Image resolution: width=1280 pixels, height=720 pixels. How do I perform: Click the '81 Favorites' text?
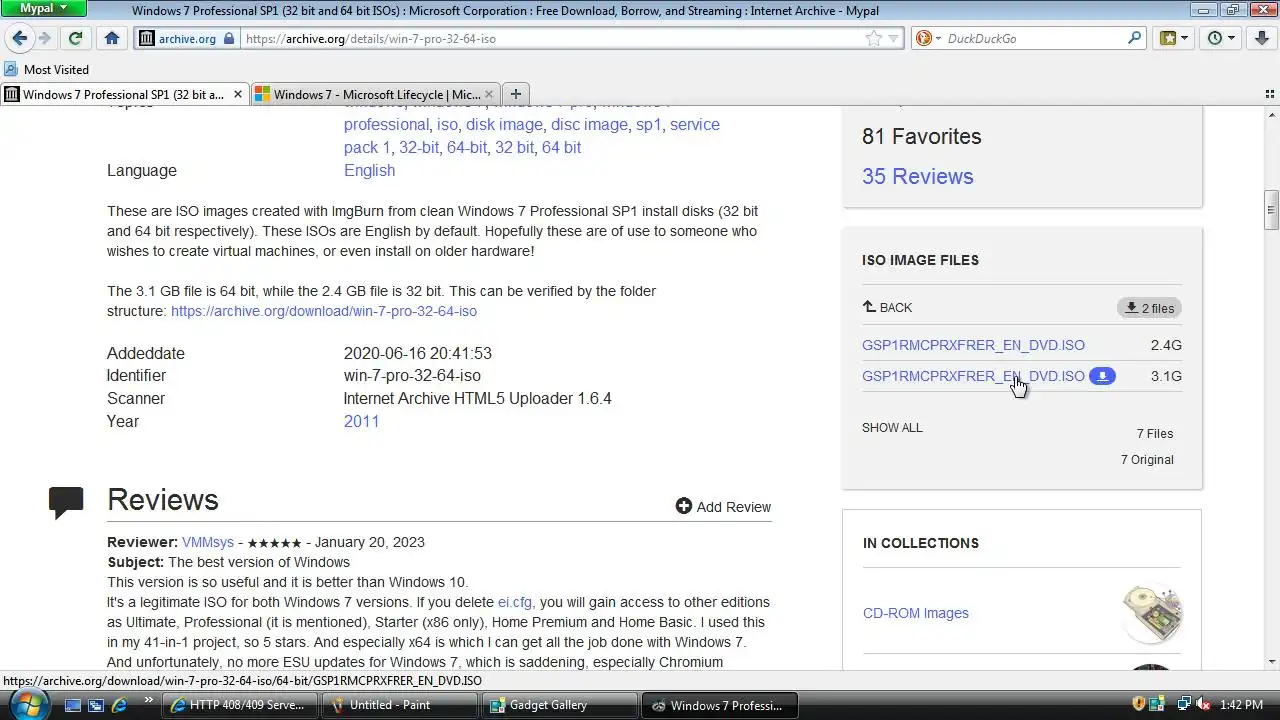click(x=921, y=136)
